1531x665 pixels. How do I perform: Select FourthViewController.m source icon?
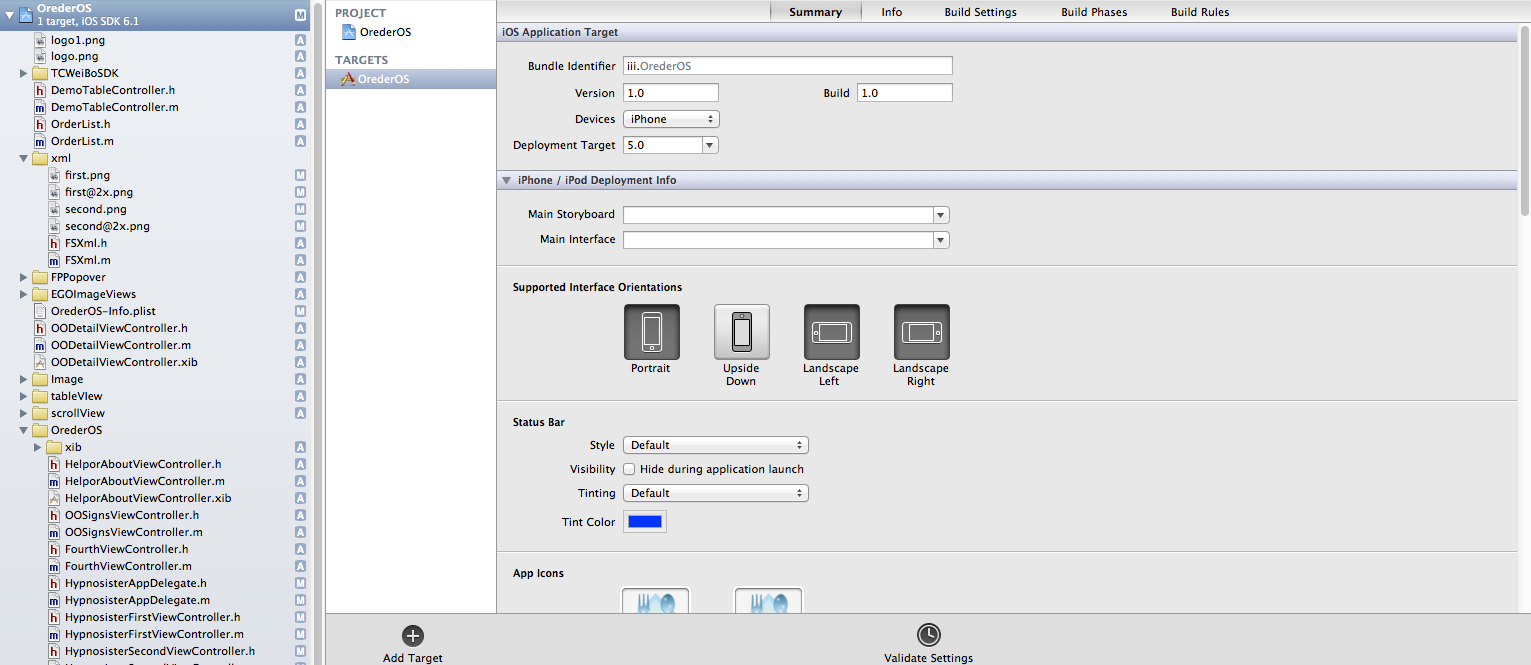pos(54,566)
